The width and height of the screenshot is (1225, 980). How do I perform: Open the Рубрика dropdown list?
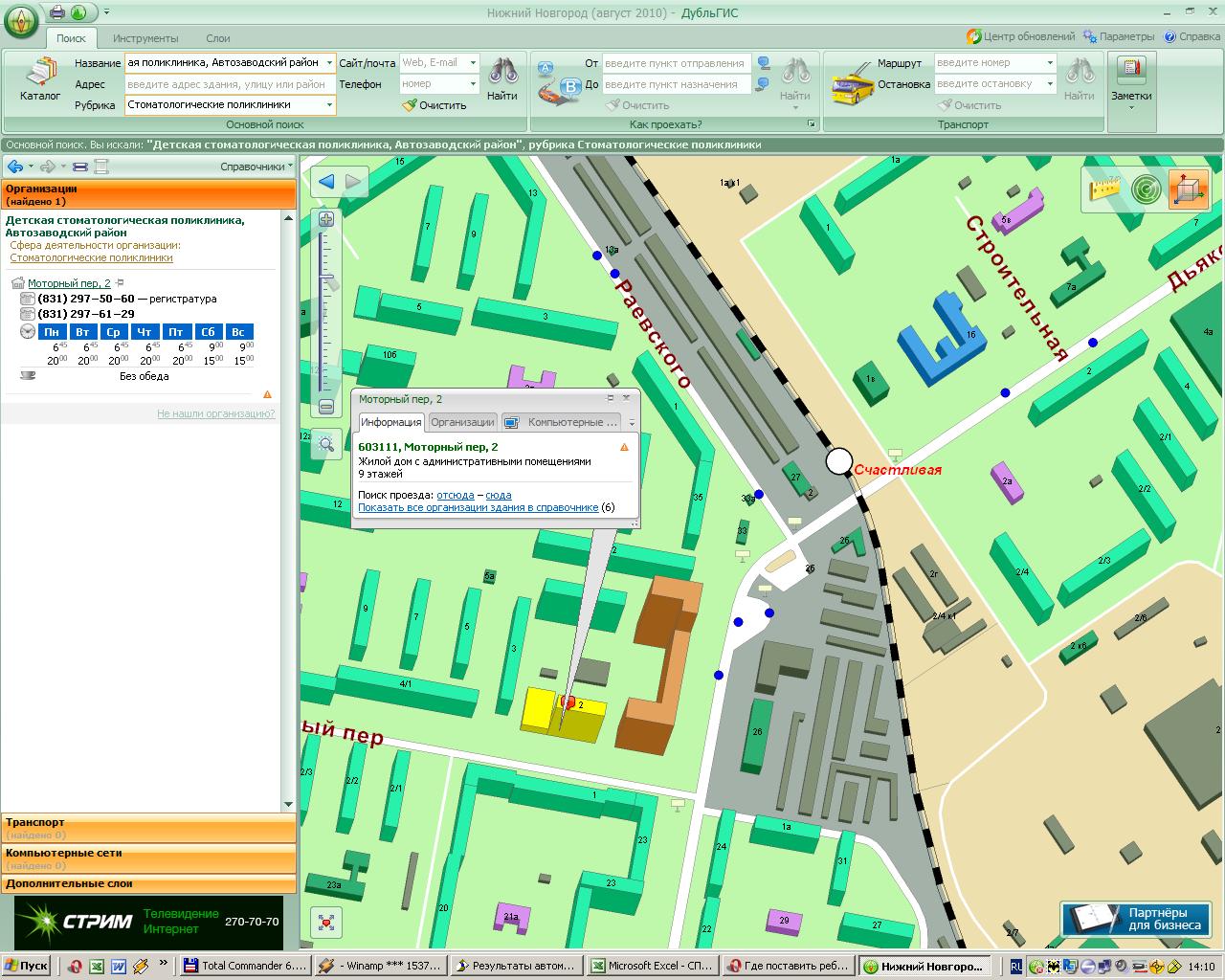click(x=329, y=104)
